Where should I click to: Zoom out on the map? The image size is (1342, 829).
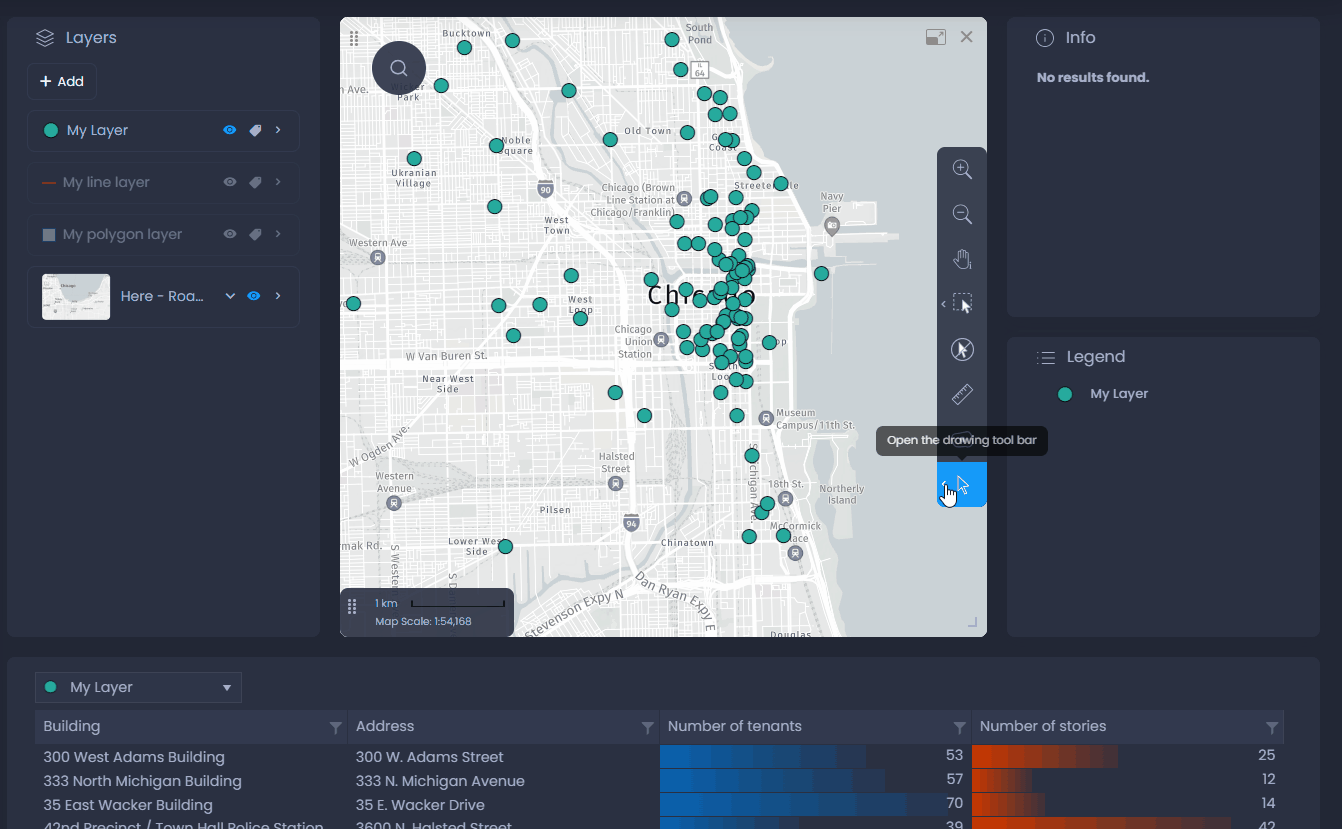(962, 214)
